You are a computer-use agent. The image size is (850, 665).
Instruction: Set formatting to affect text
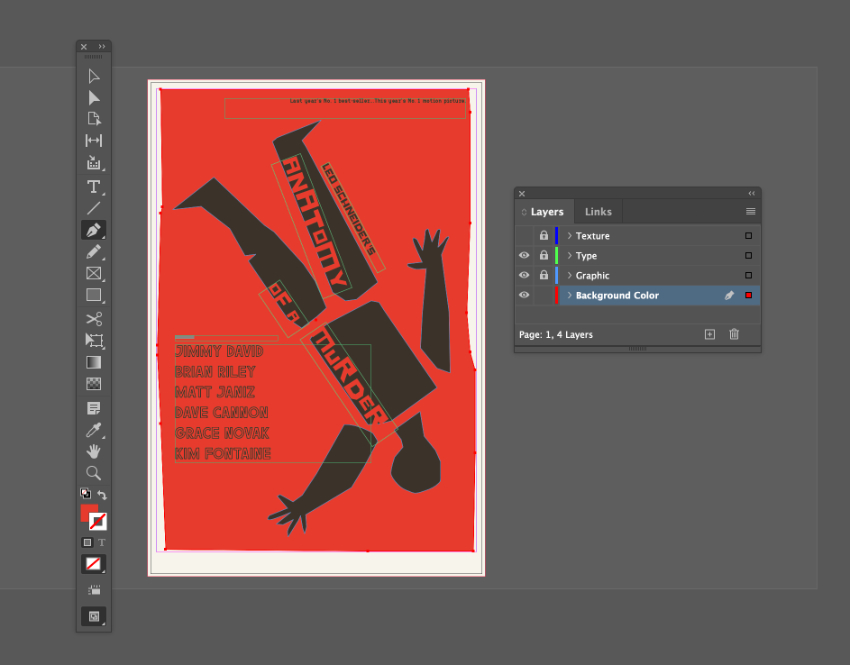[101, 543]
